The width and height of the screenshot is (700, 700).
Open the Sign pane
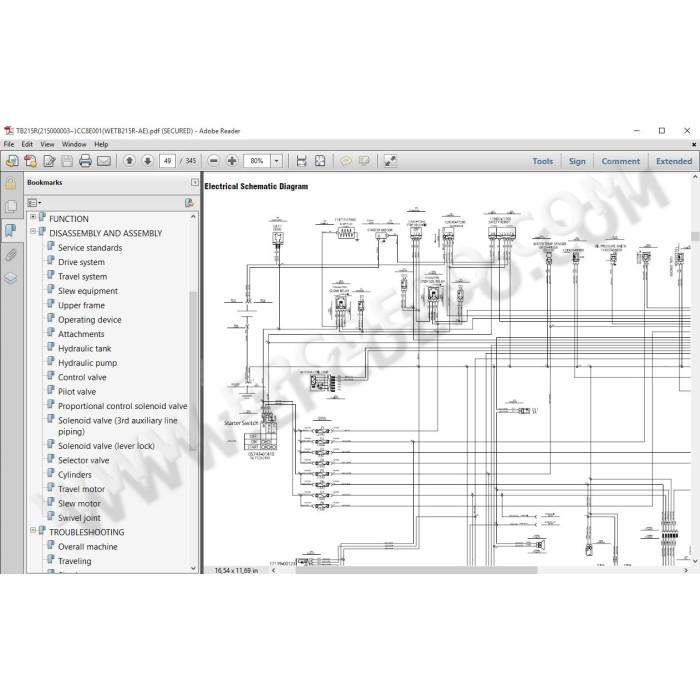point(577,161)
